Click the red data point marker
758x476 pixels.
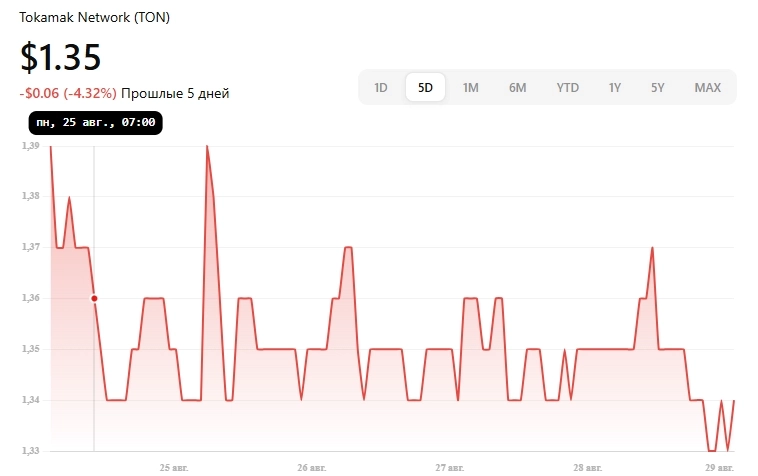[94, 298]
